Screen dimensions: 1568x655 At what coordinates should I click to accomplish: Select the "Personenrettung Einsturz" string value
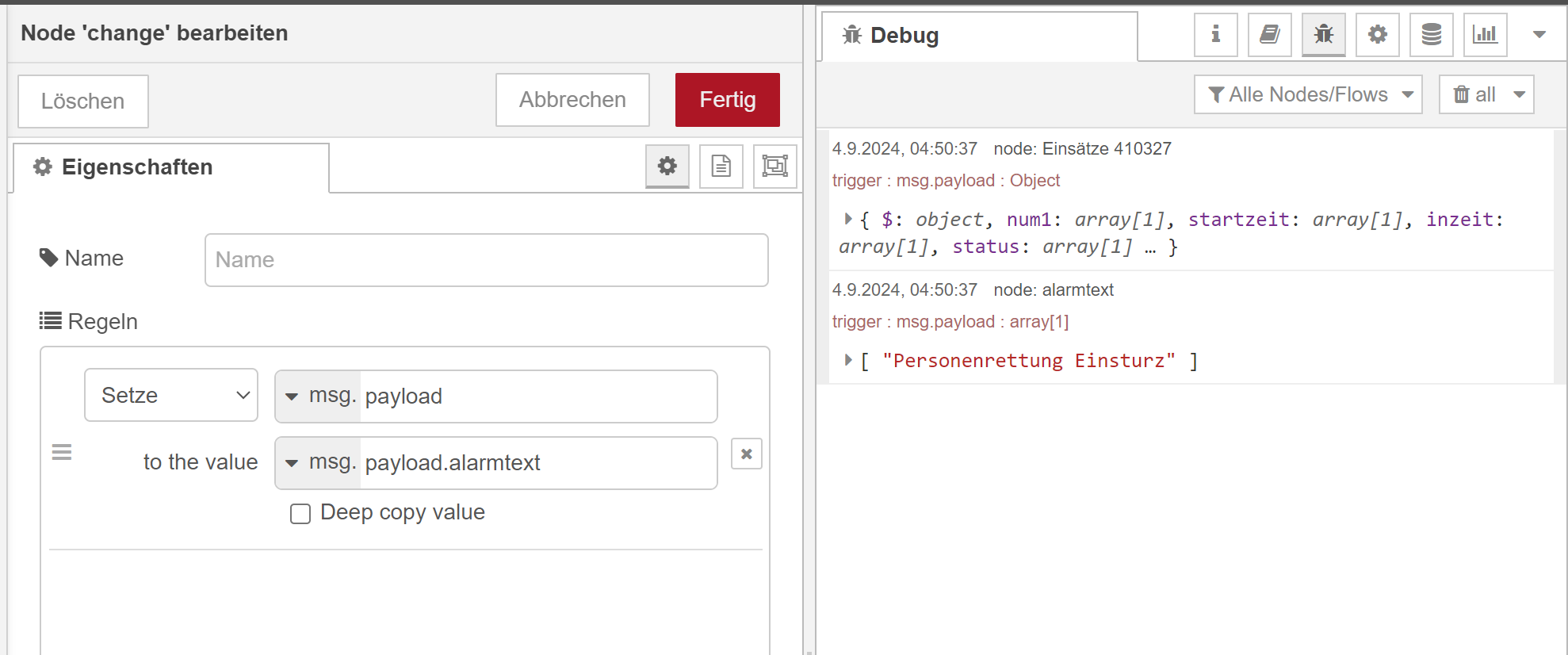[x=1028, y=361]
